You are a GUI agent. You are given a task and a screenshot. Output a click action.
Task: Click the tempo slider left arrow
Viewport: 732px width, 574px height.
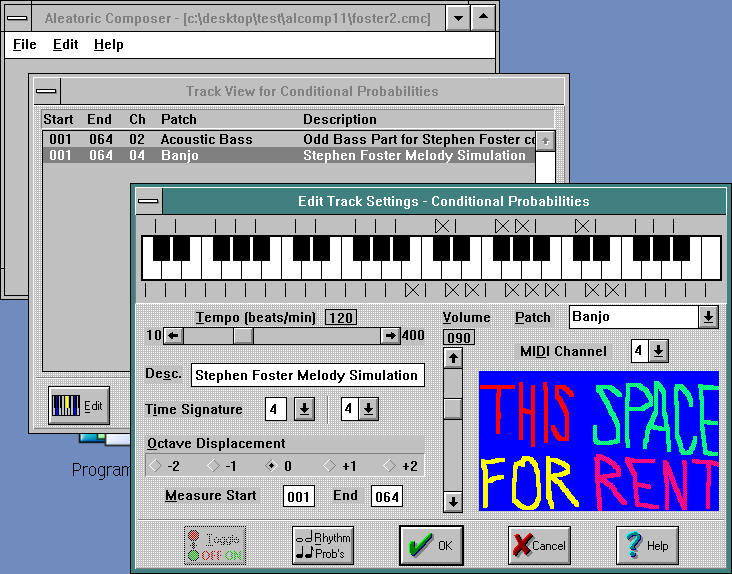[173, 335]
